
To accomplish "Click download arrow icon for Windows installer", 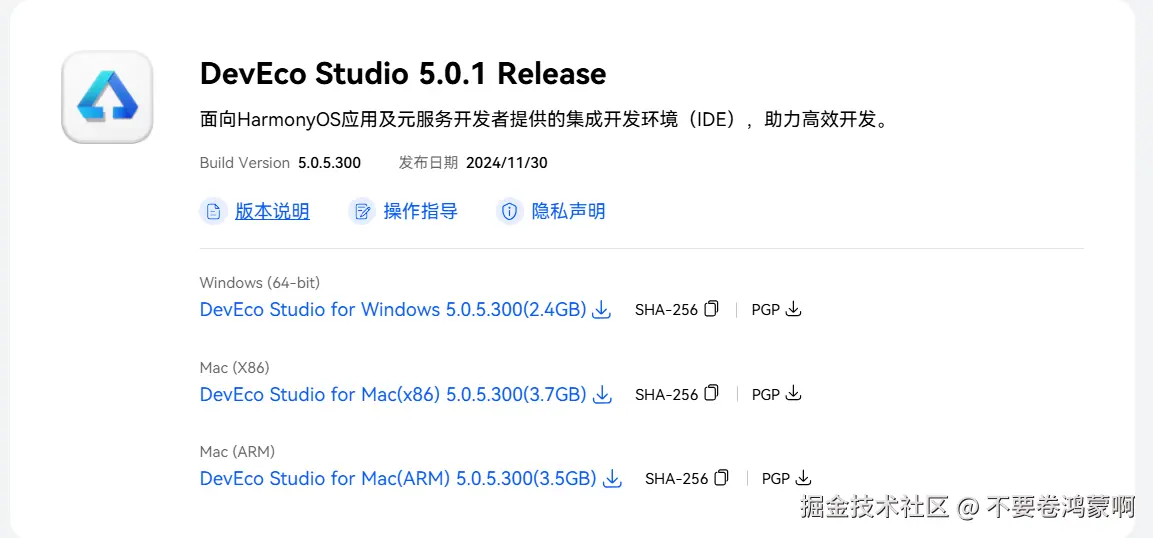I will [601, 310].
